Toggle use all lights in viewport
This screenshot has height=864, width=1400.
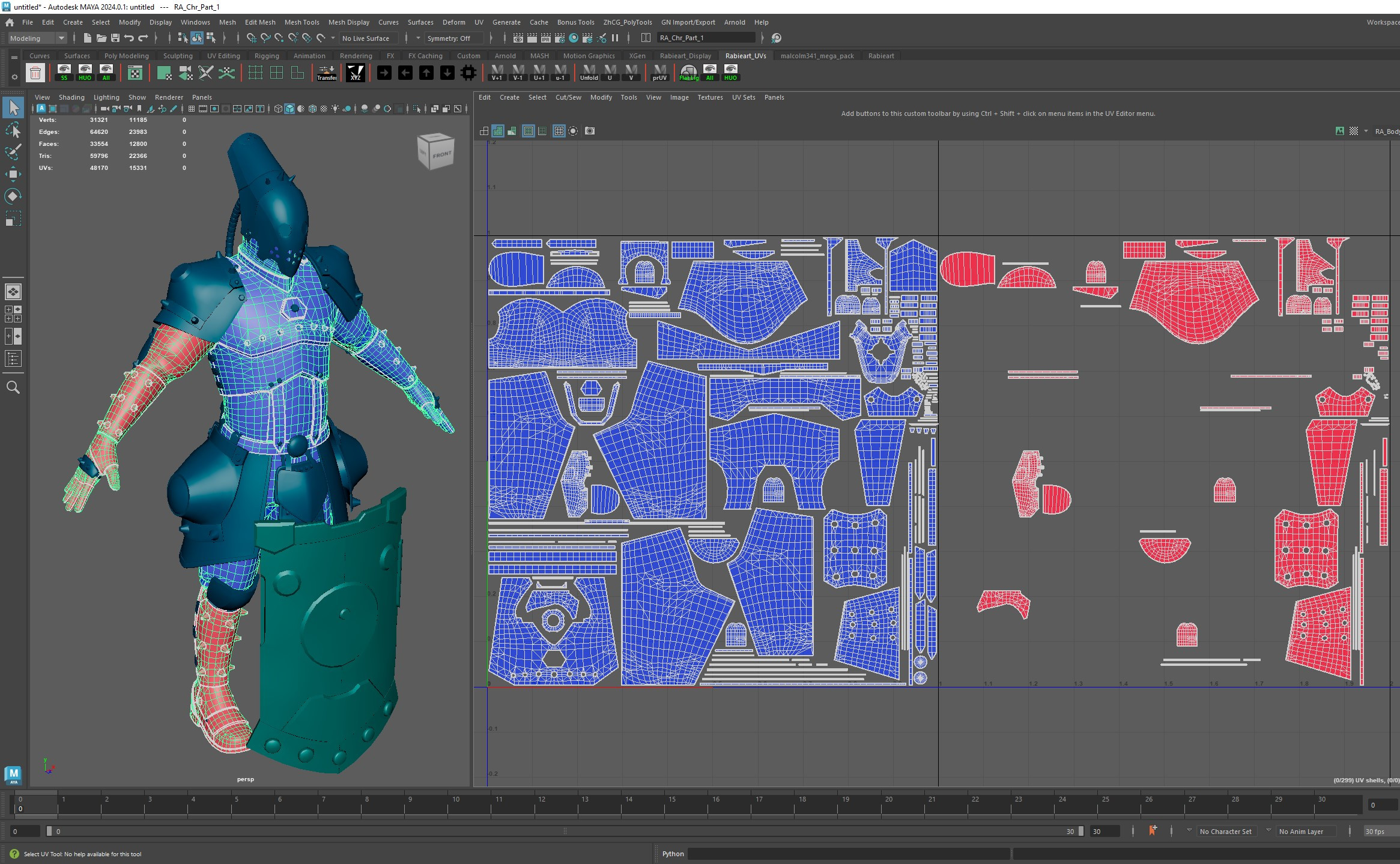(x=335, y=109)
